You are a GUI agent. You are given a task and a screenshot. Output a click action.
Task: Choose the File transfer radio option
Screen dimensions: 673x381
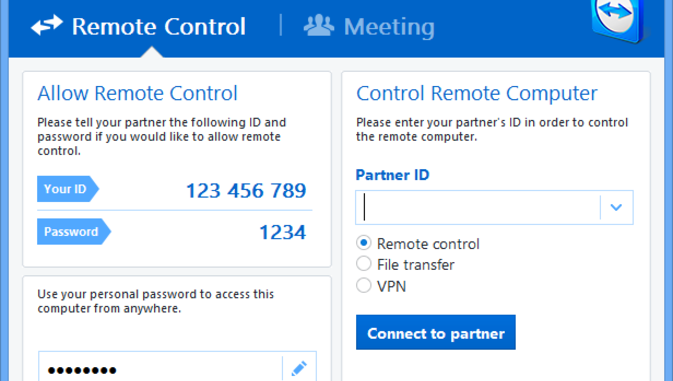364,264
